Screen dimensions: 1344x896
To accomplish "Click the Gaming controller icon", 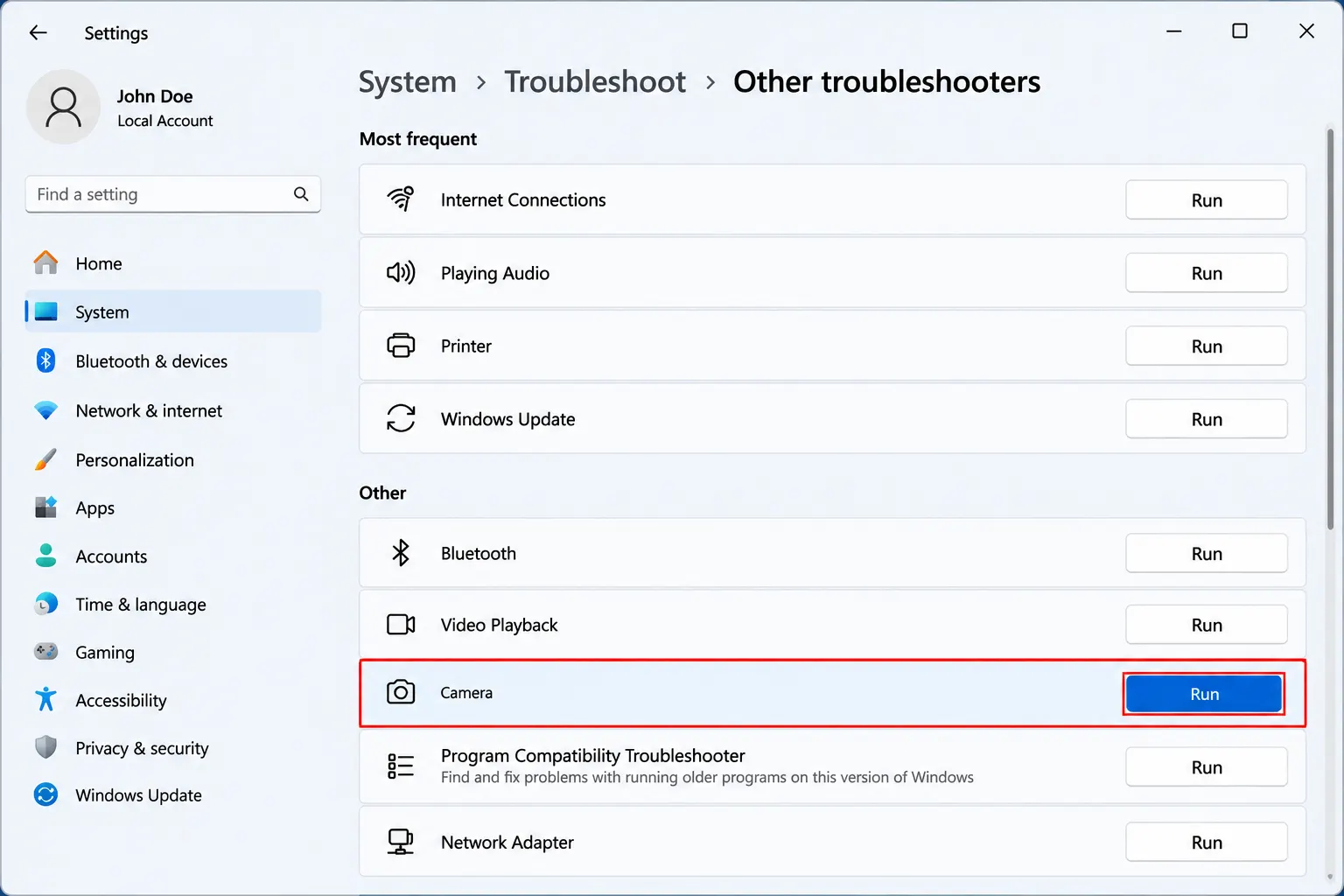I will (x=45, y=652).
